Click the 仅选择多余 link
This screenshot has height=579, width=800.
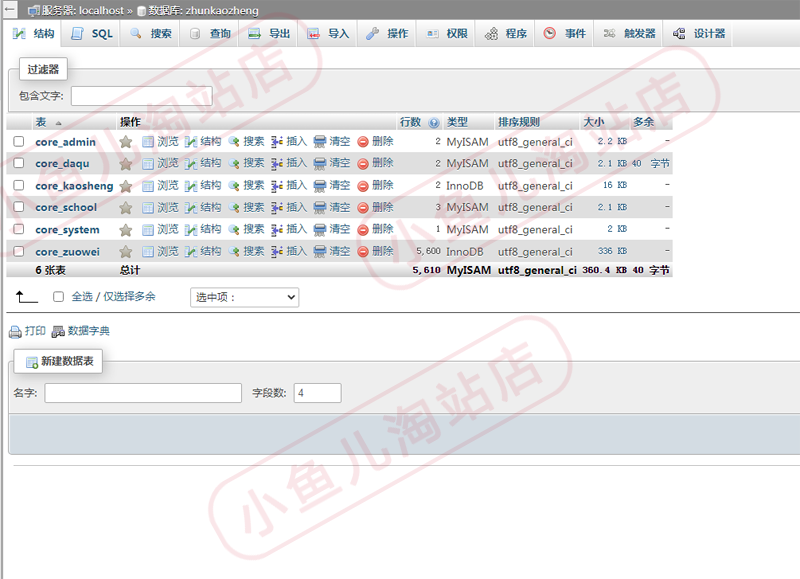(130, 296)
